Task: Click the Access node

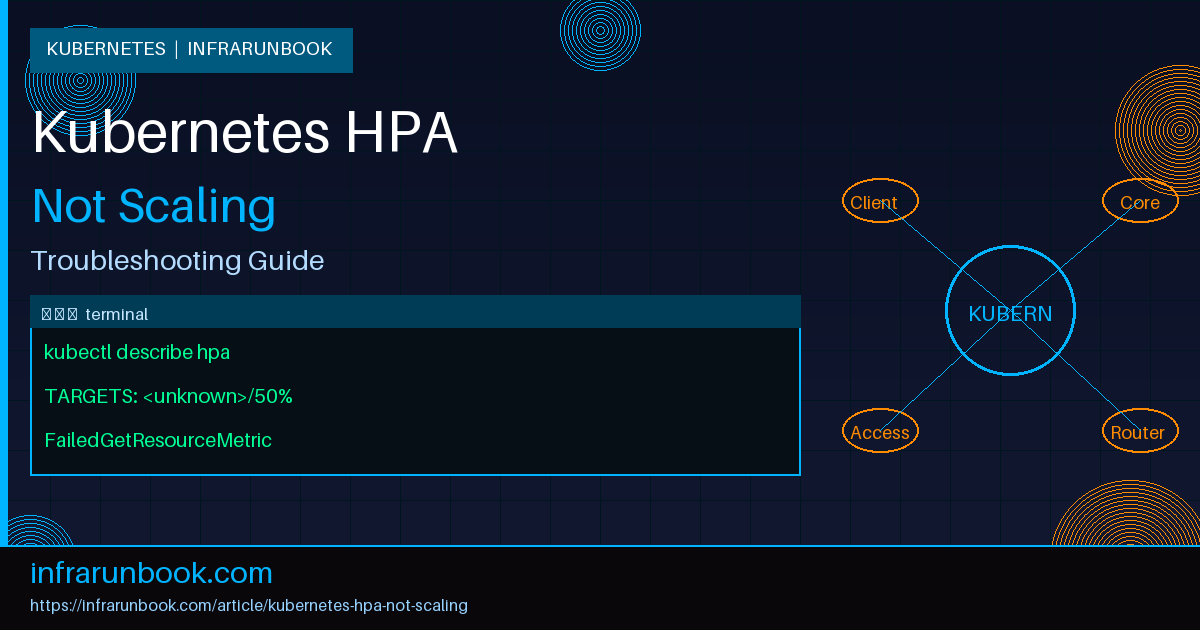Action: click(x=879, y=431)
